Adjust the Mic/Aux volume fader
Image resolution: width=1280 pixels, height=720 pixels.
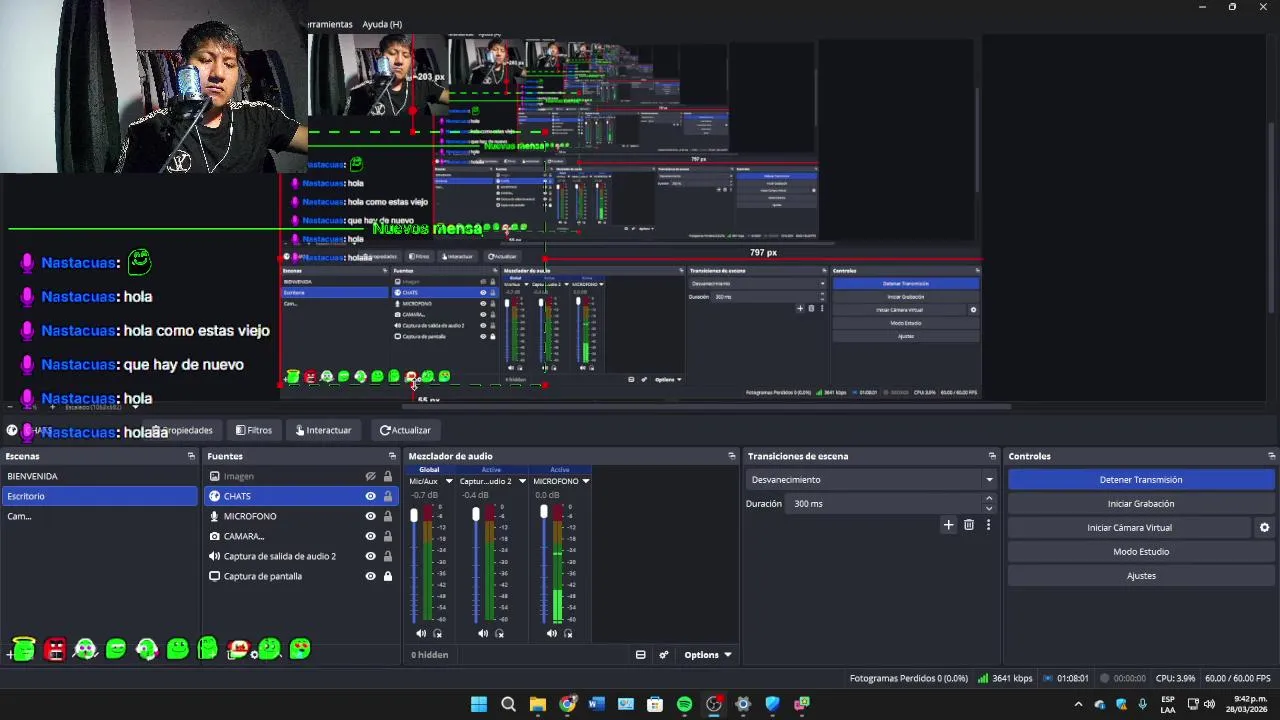(x=414, y=516)
